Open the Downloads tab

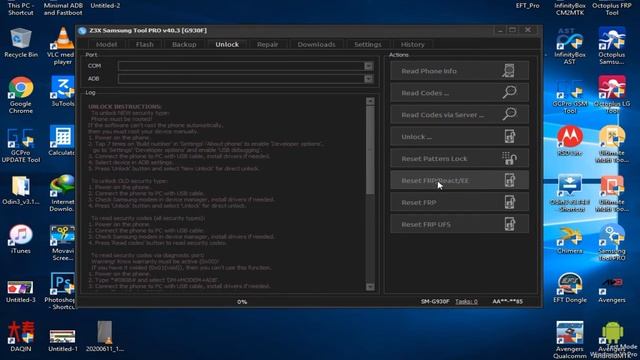coord(316,44)
